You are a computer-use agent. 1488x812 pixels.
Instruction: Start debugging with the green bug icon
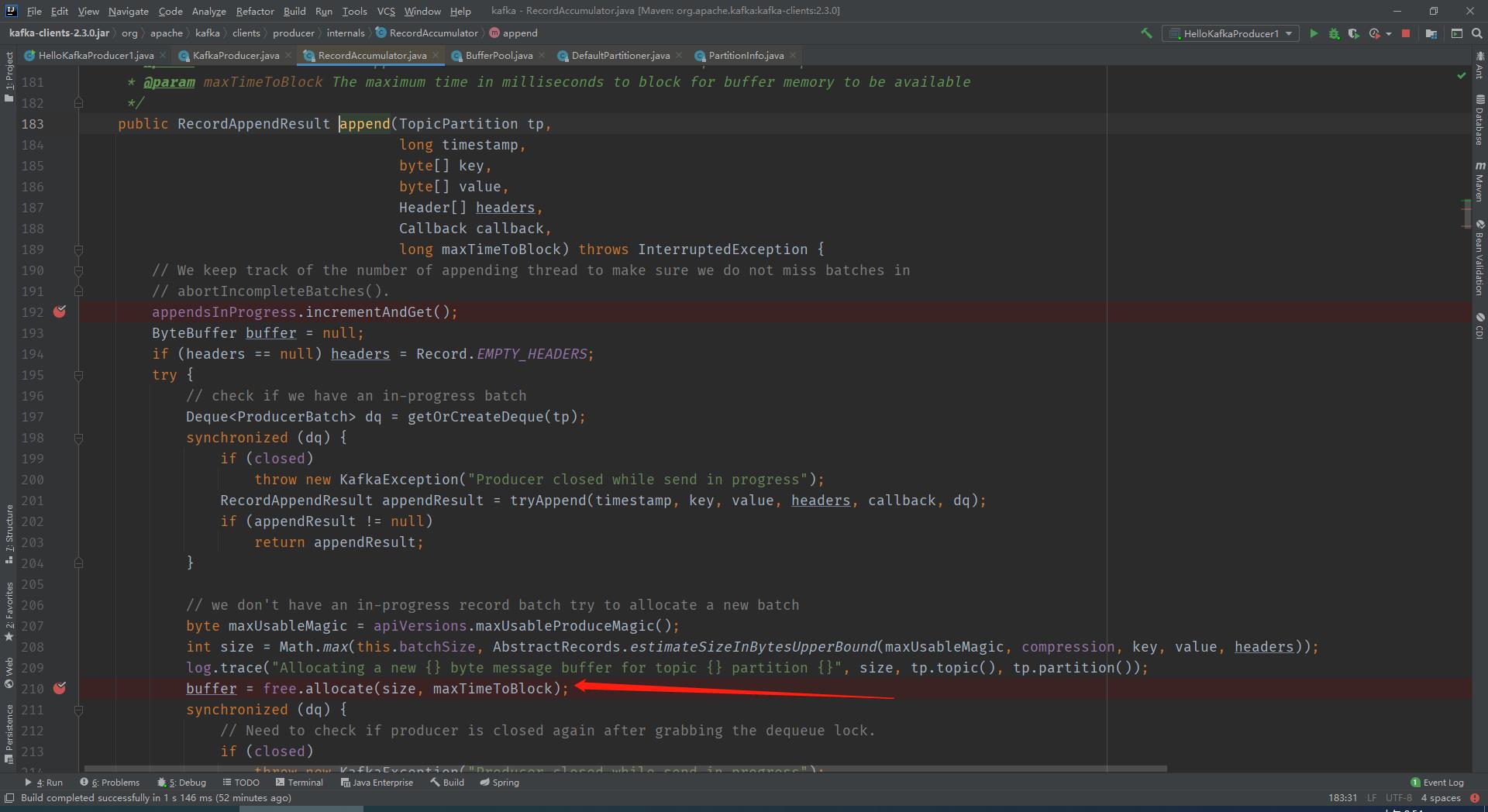(1334, 33)
